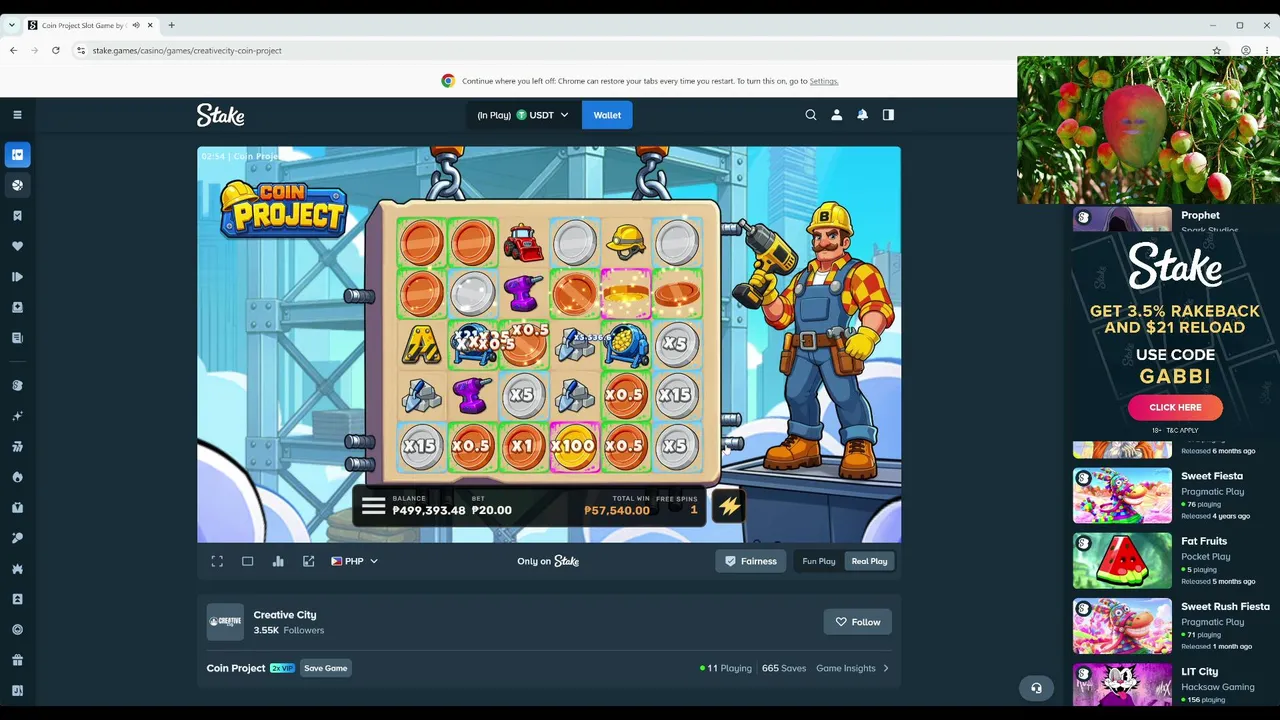Open LIT City game thumbnail

click(1122, 685)
